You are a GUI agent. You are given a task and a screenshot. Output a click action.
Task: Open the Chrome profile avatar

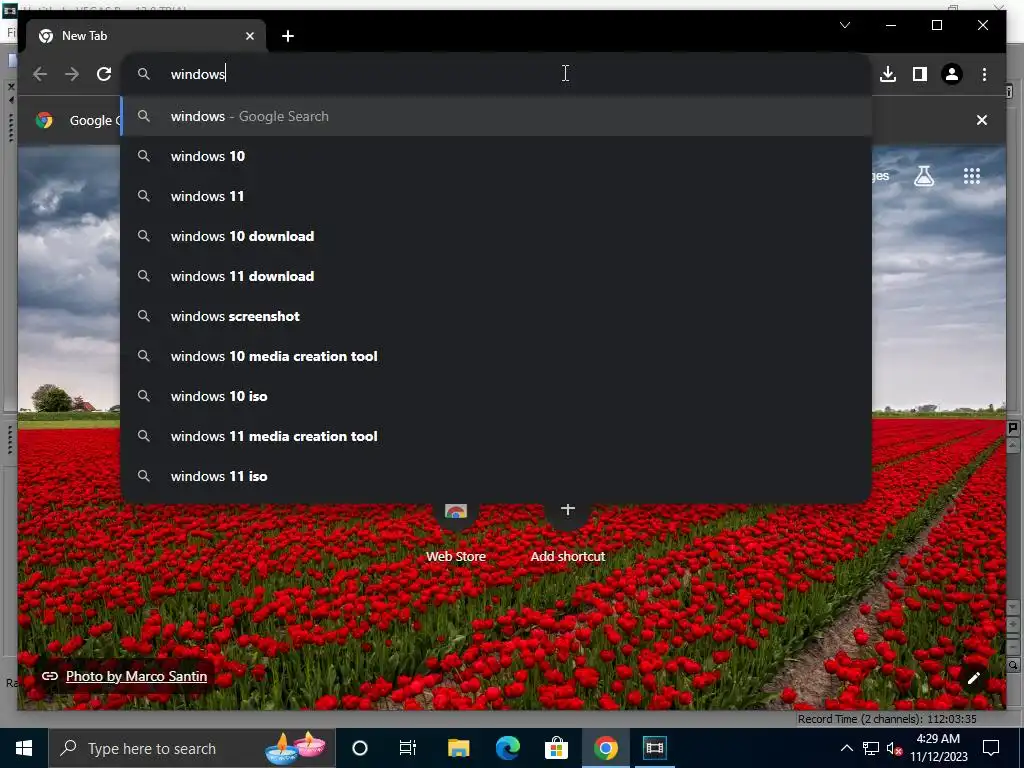(952, 74)
